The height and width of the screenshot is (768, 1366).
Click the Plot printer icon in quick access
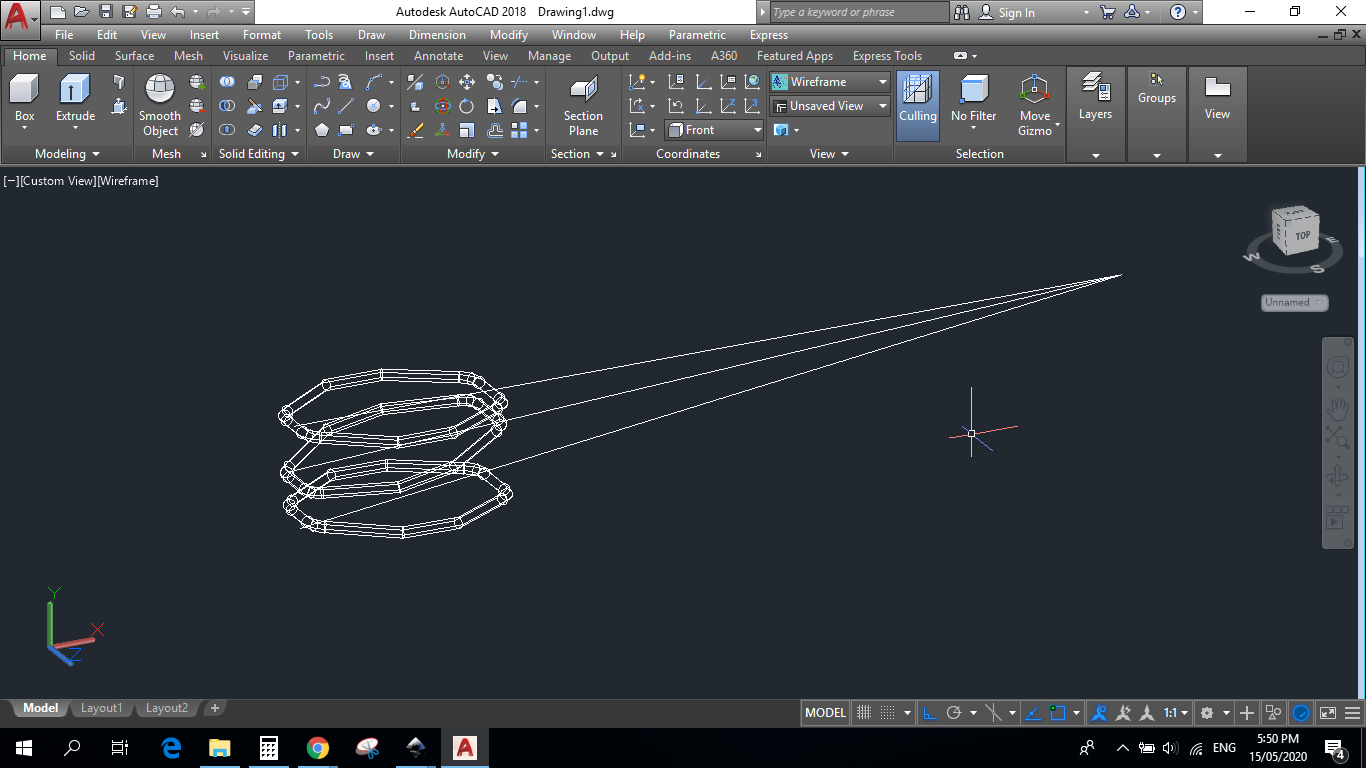tap(153, 12)
